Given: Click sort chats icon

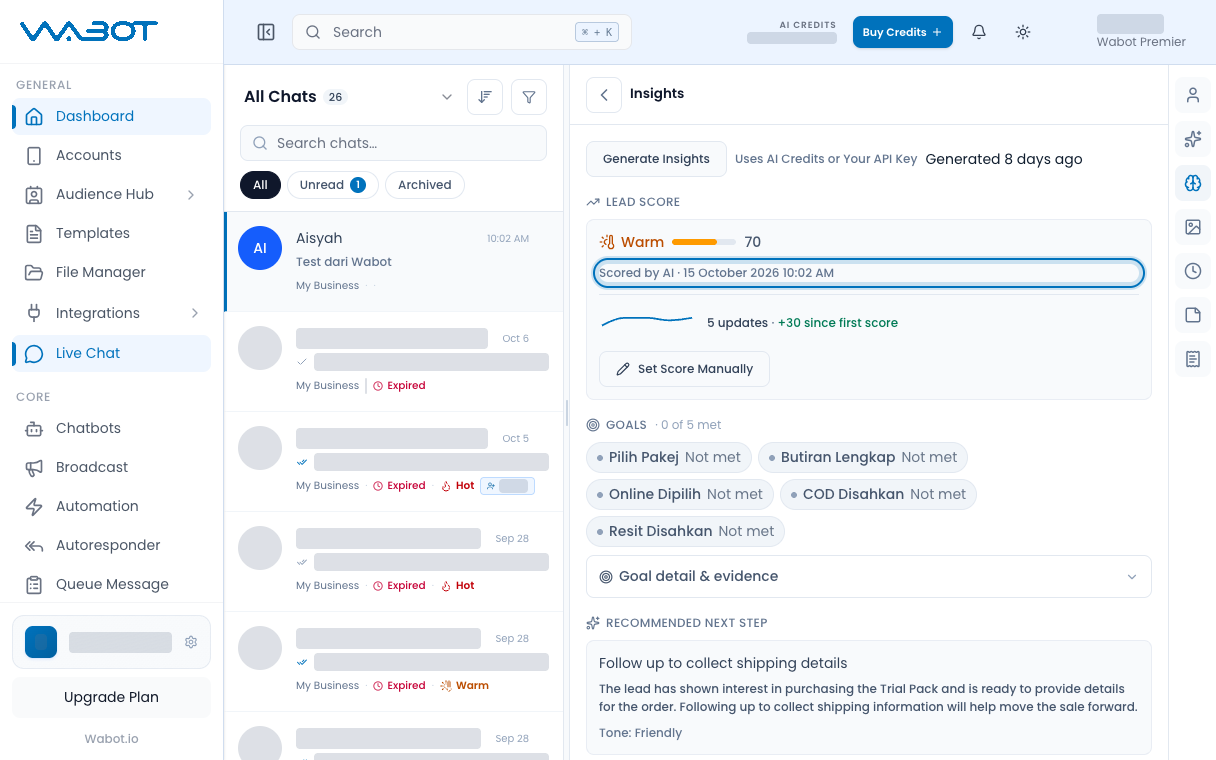Looking at the screenshot, I should tap(485, 97).
